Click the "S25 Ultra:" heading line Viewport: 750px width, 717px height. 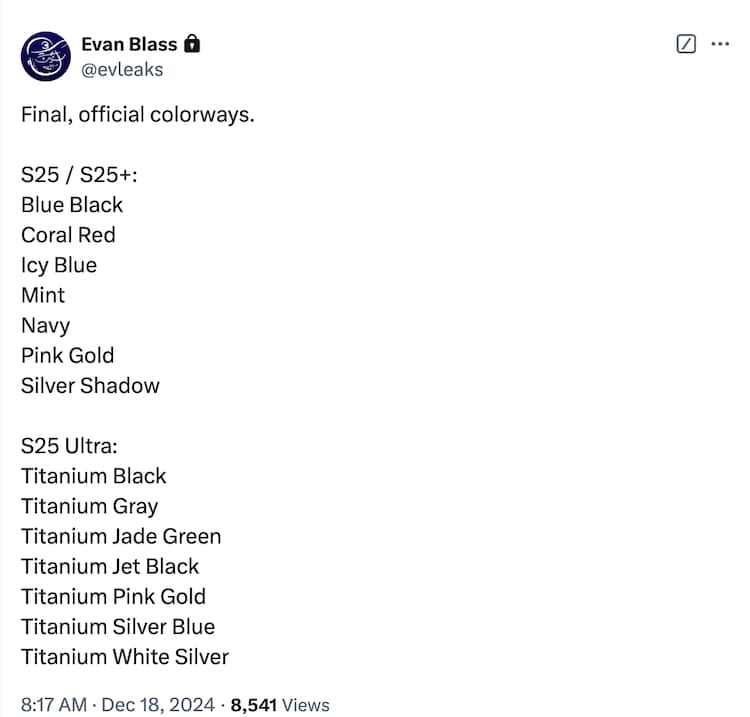pyautogui.click(x=69, y=446)
